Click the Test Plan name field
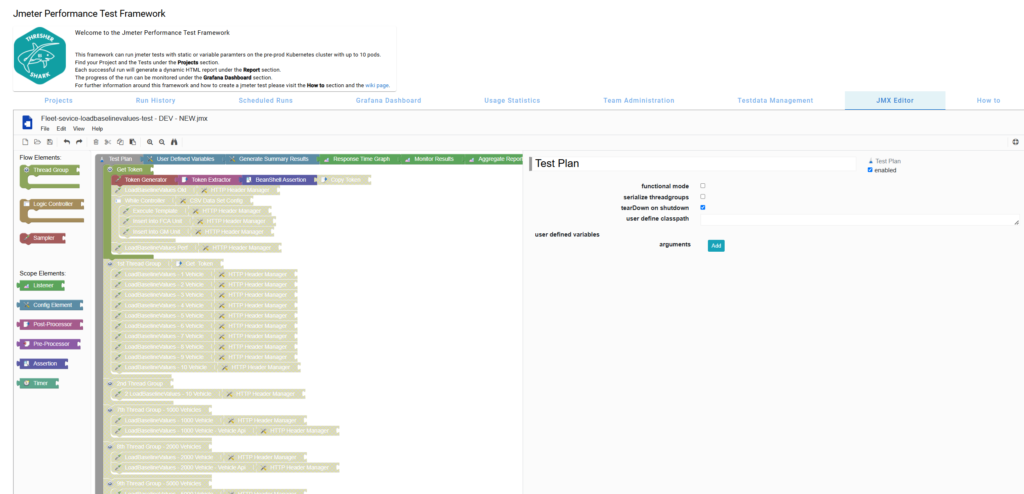The height and width of the screenshot is (494, 1024). [694, 164]
